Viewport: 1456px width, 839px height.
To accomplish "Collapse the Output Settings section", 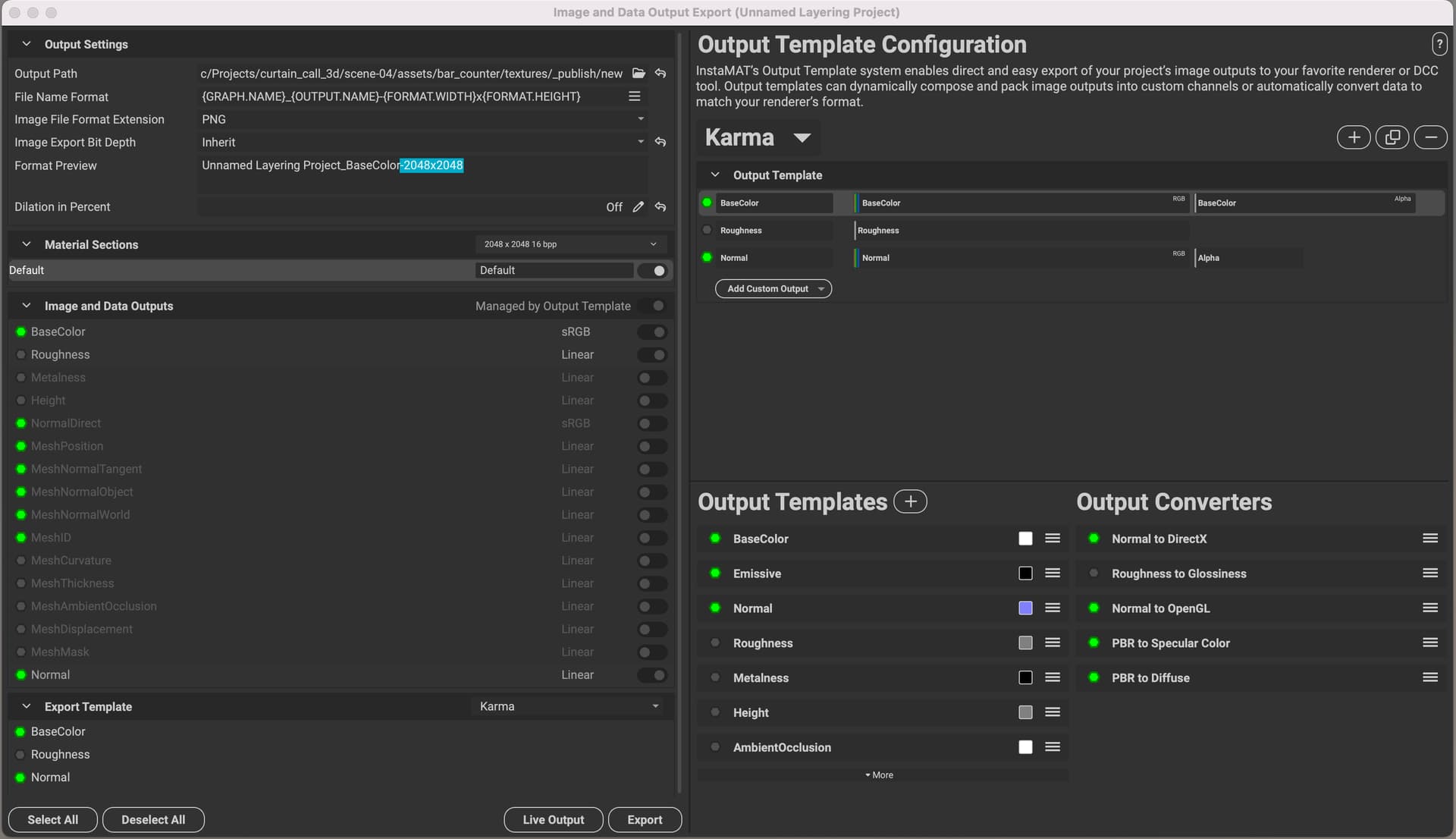I will 27,44.
